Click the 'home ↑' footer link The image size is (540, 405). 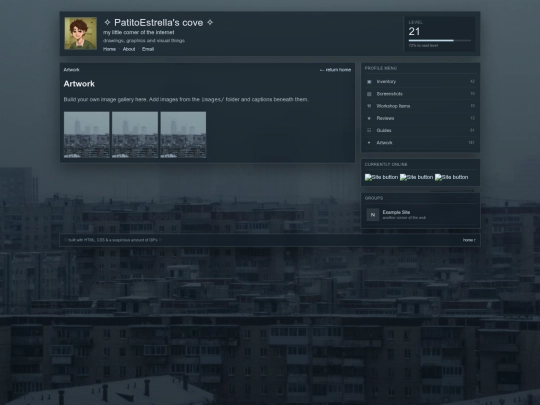coord(469,240)
